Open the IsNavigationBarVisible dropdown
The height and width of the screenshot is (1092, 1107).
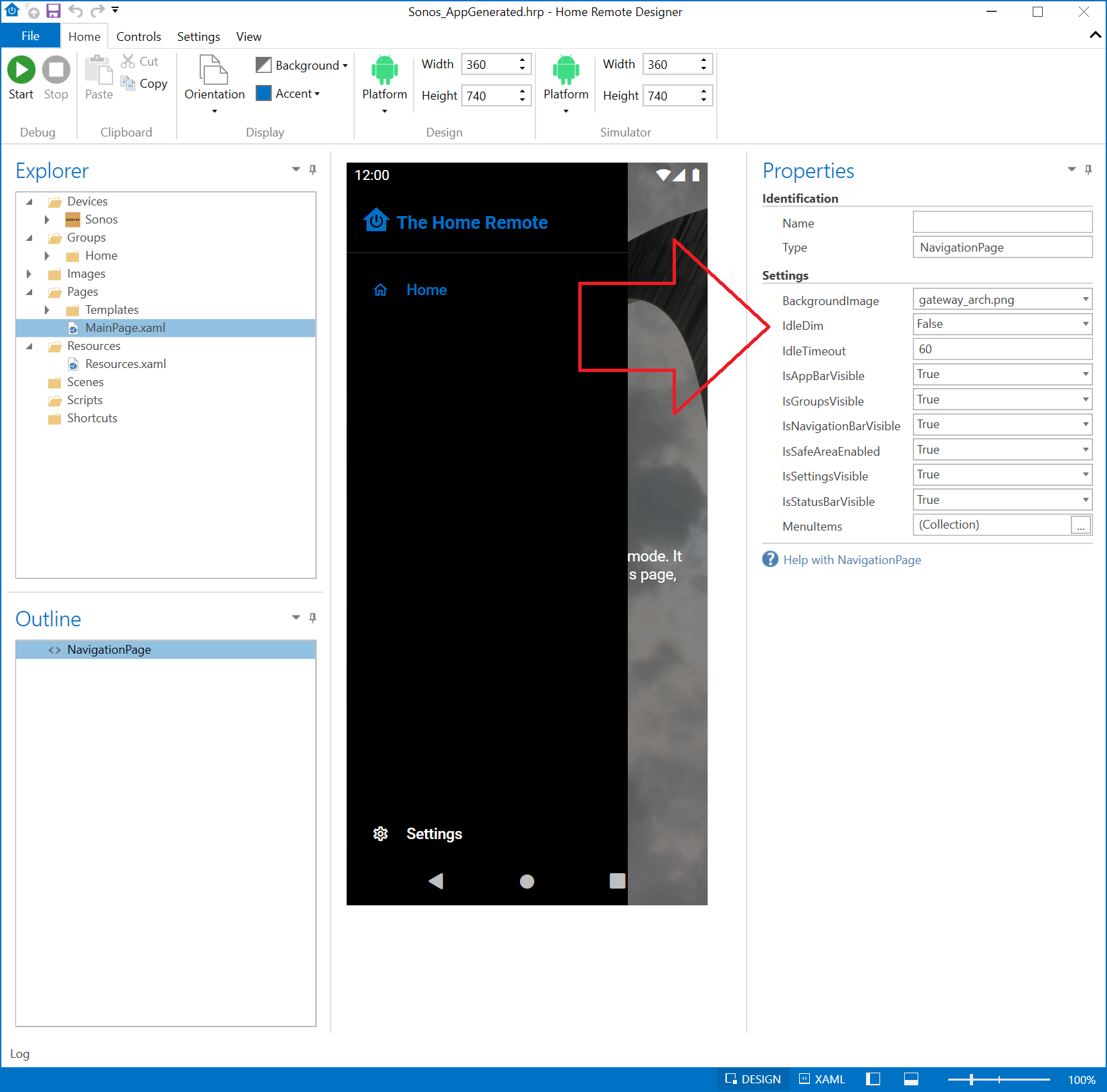[1086, 424]
